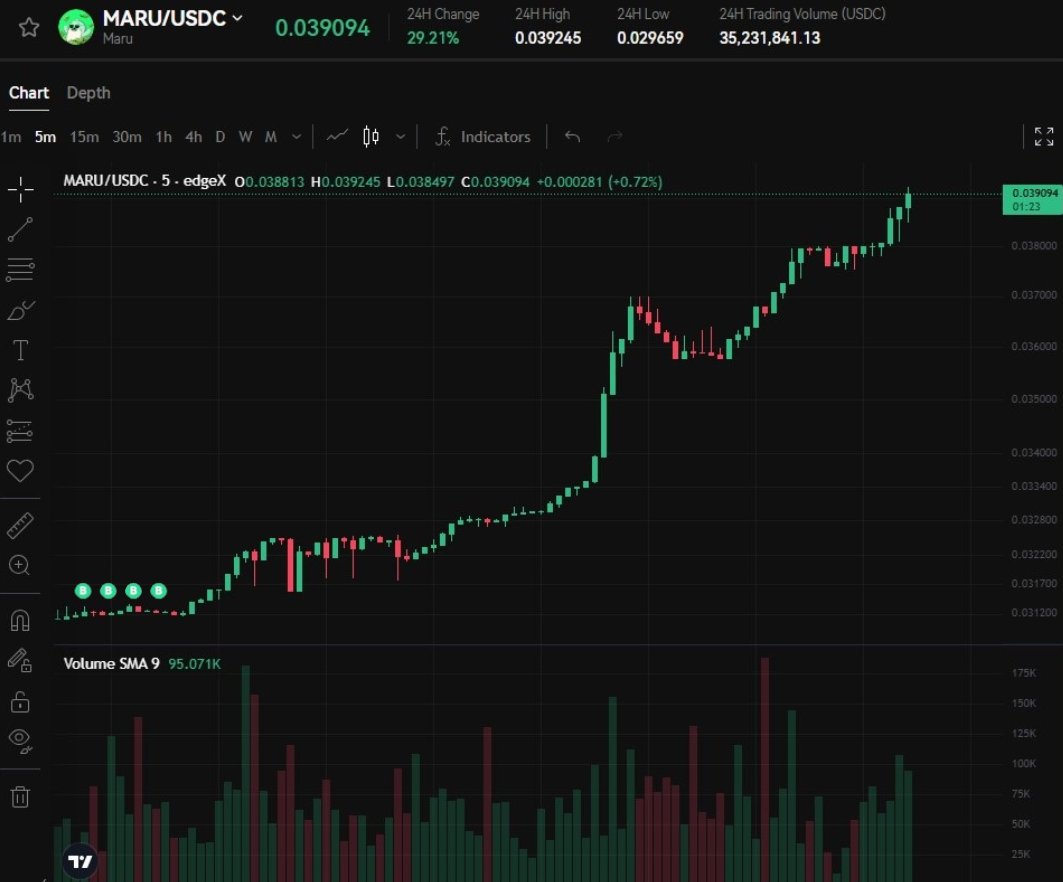Image resolution: width=1063 pixels, height=882 pixels.
Task: Click the 24H Low value 0.029659
Action: click(650, 38)
